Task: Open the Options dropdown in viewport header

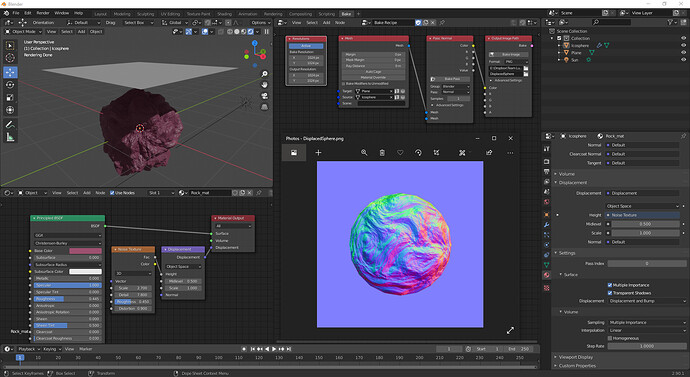Action: click(x=261, y=22)
